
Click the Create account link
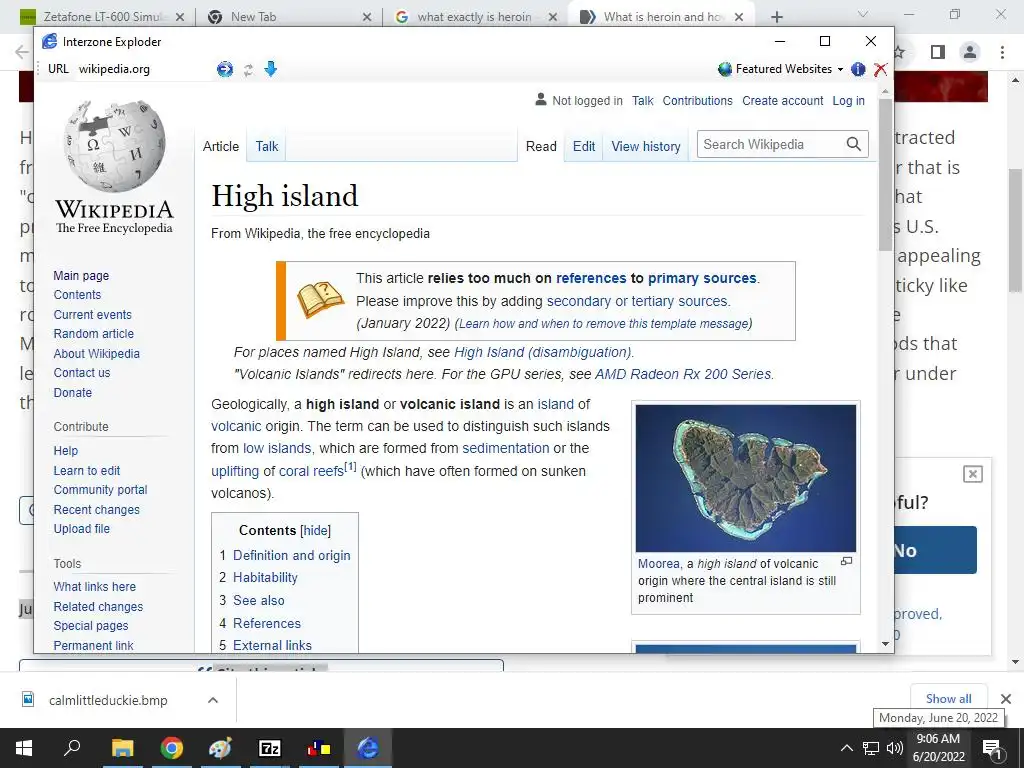[x=782, y=101]
